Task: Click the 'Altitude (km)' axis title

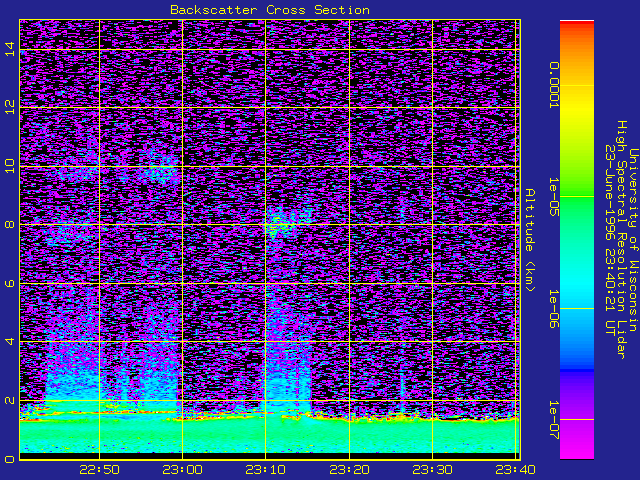Action: pyautogui.click(x=529, y=240)
